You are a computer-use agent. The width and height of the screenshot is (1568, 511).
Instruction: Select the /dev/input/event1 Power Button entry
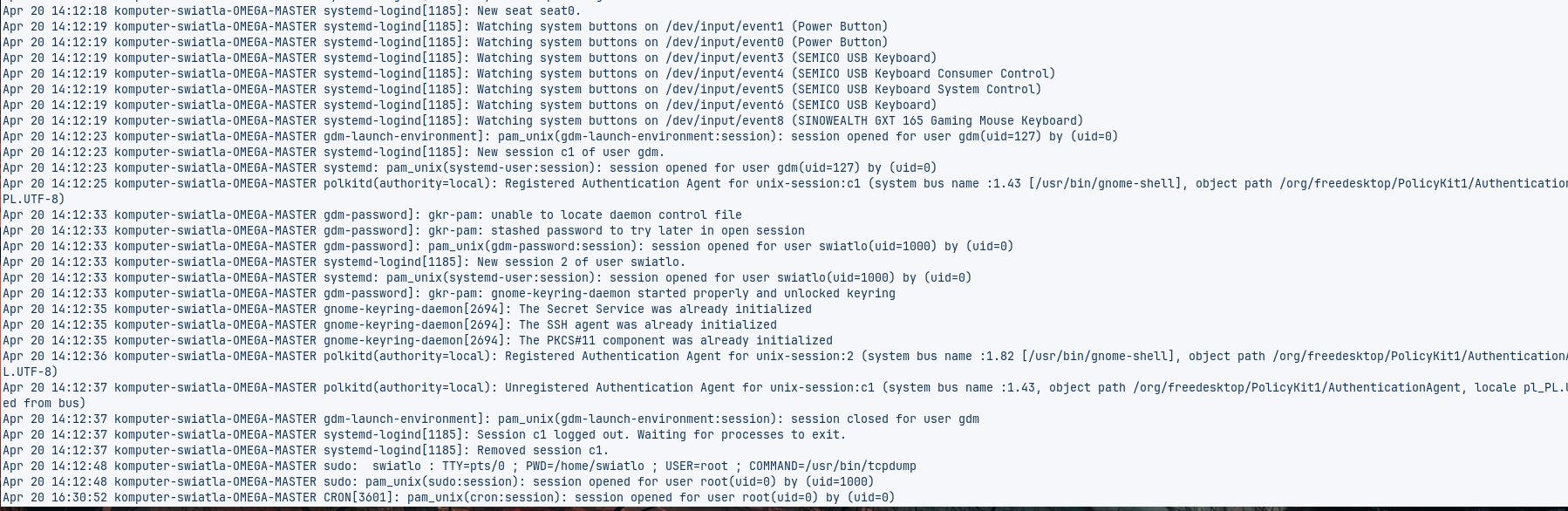pyautogui.click(x=682, y=27)
